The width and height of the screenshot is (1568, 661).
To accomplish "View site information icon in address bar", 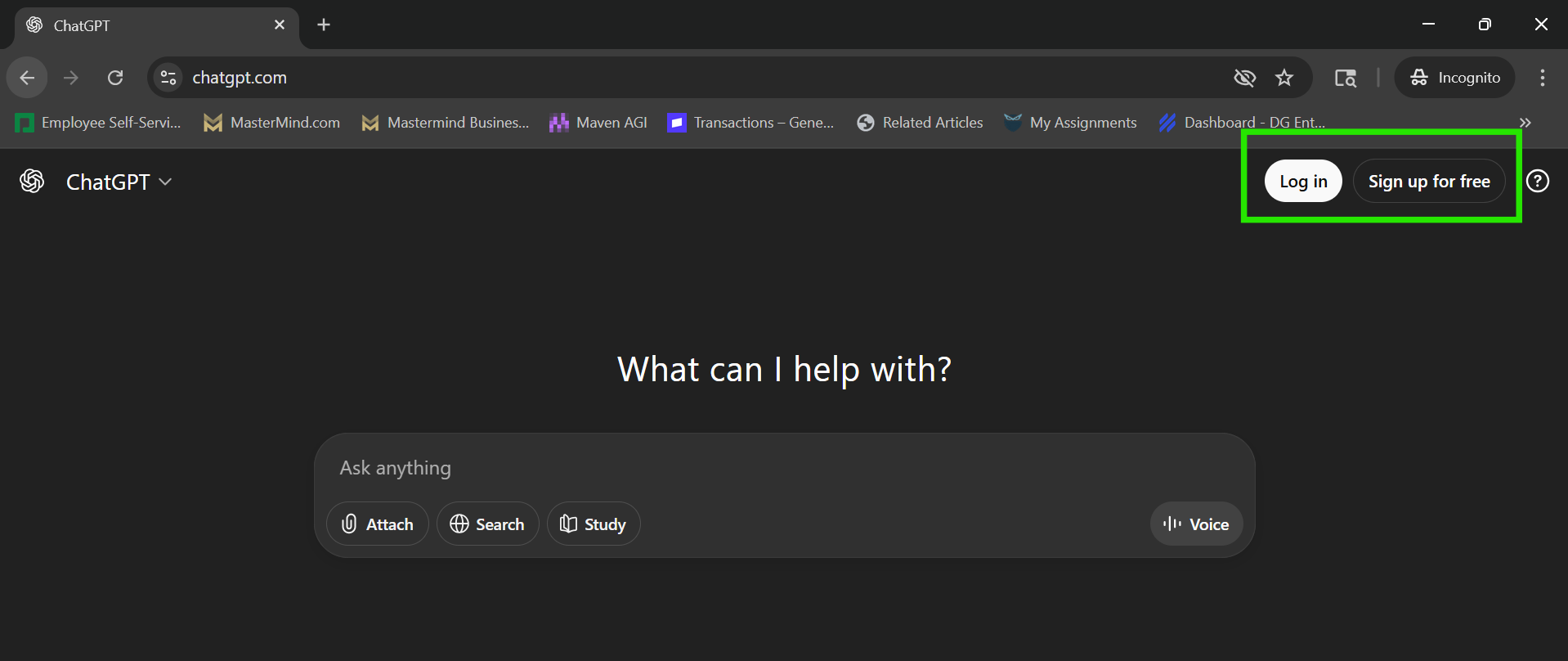I will [x=168, y=78].
